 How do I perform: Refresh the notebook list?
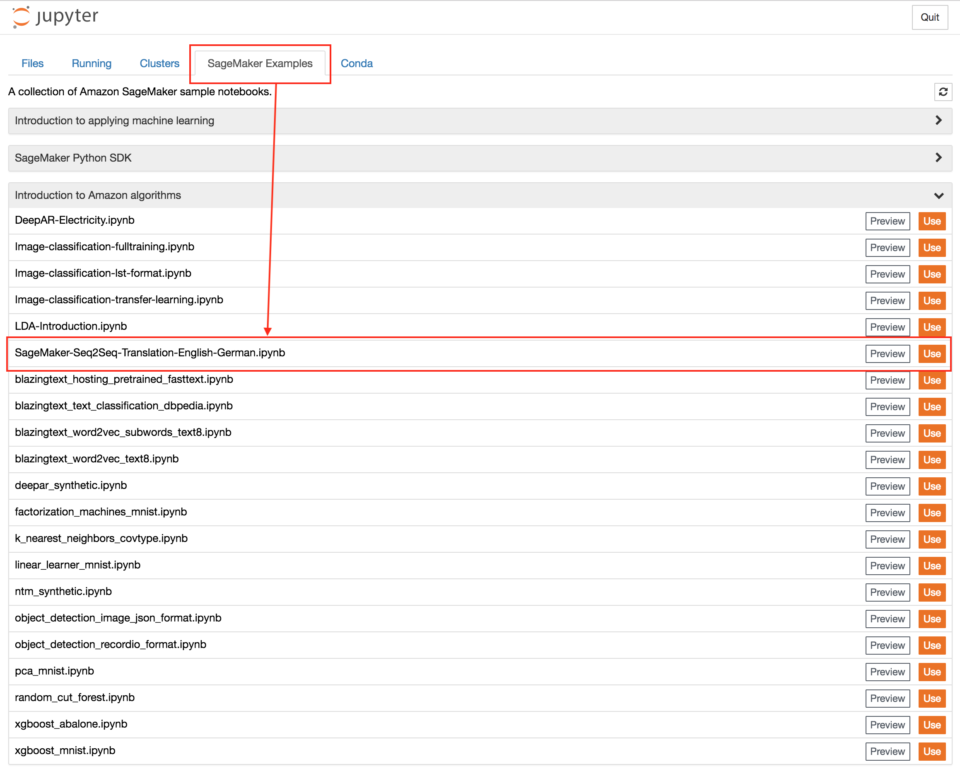(x=942, y=91)
